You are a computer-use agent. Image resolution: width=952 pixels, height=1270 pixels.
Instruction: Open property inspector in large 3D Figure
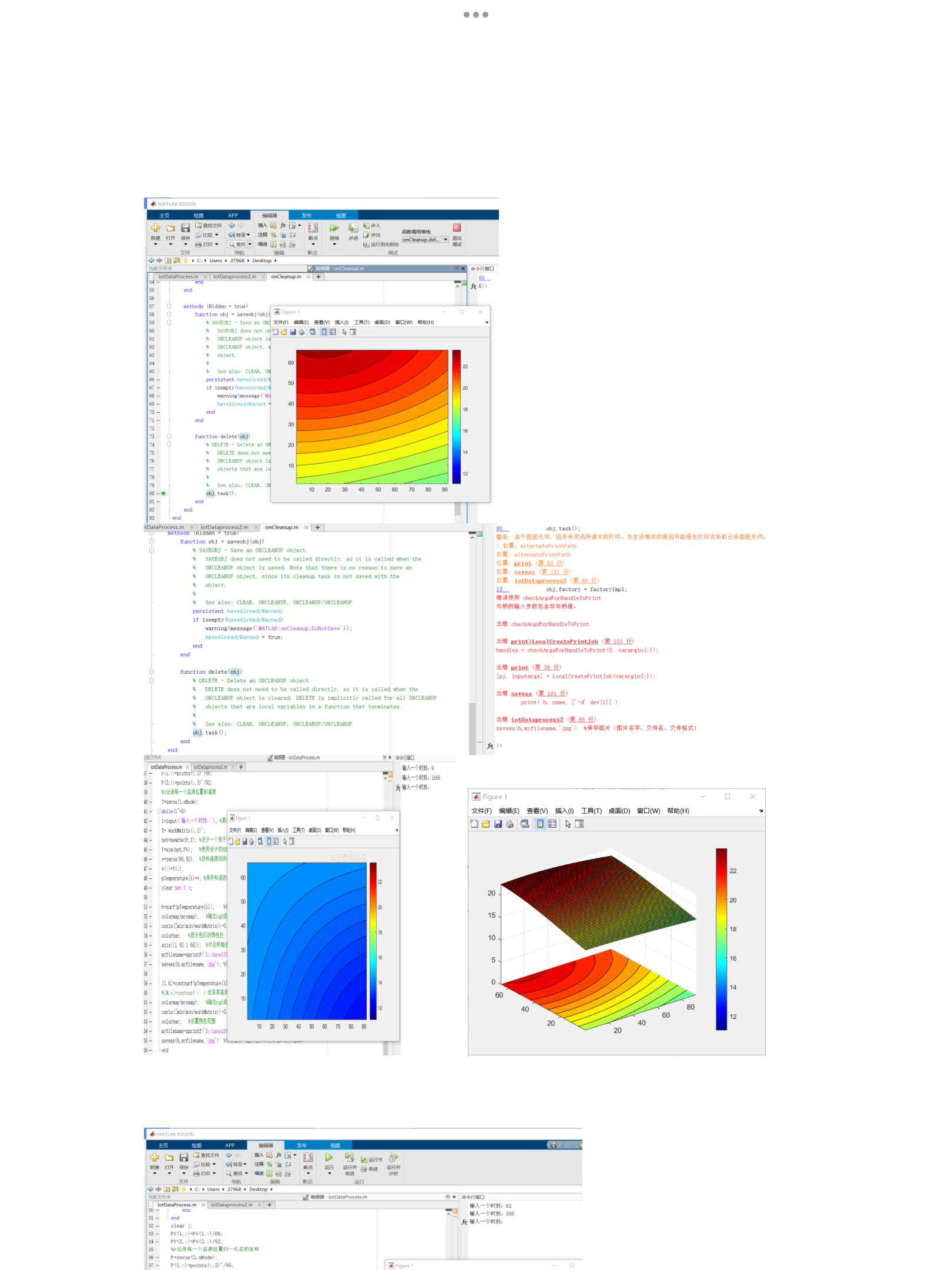click(579, 824)
